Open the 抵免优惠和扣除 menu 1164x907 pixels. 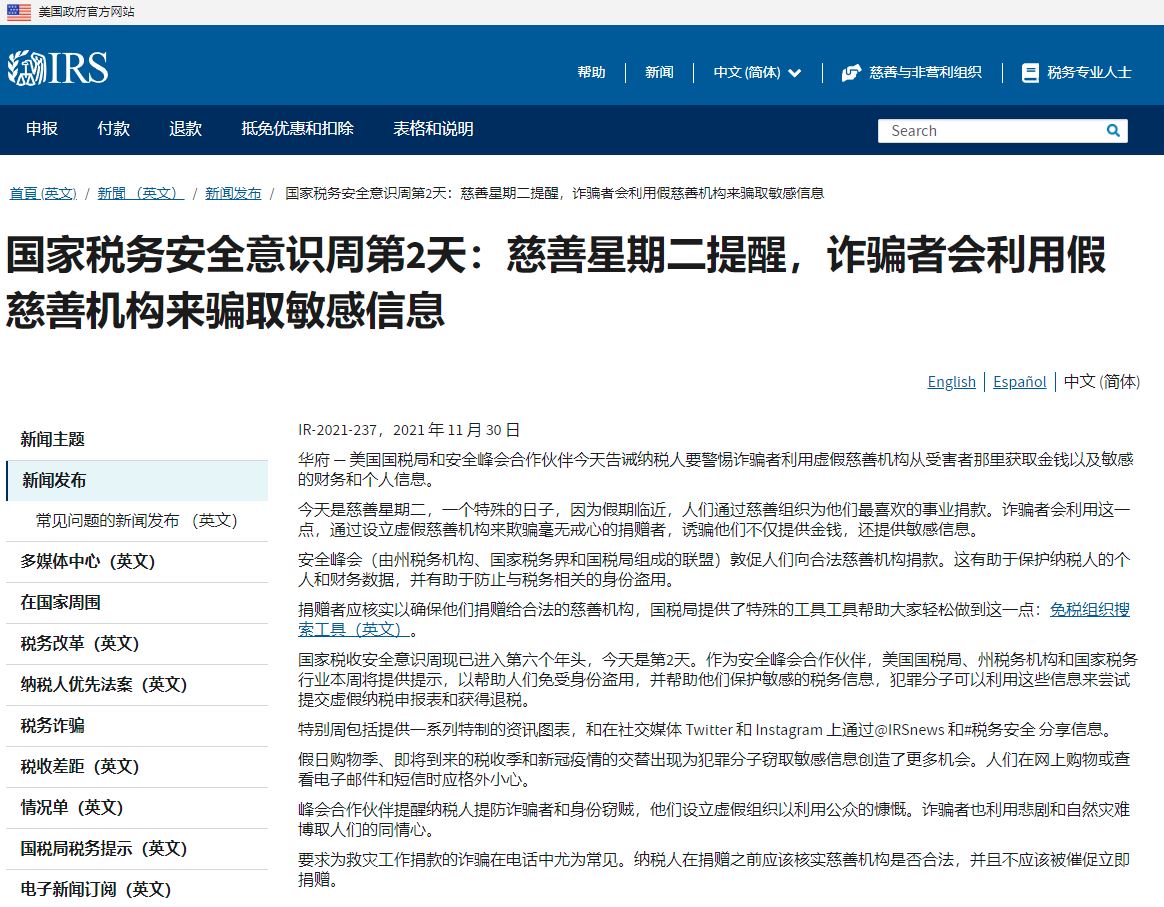click(297, 129)
